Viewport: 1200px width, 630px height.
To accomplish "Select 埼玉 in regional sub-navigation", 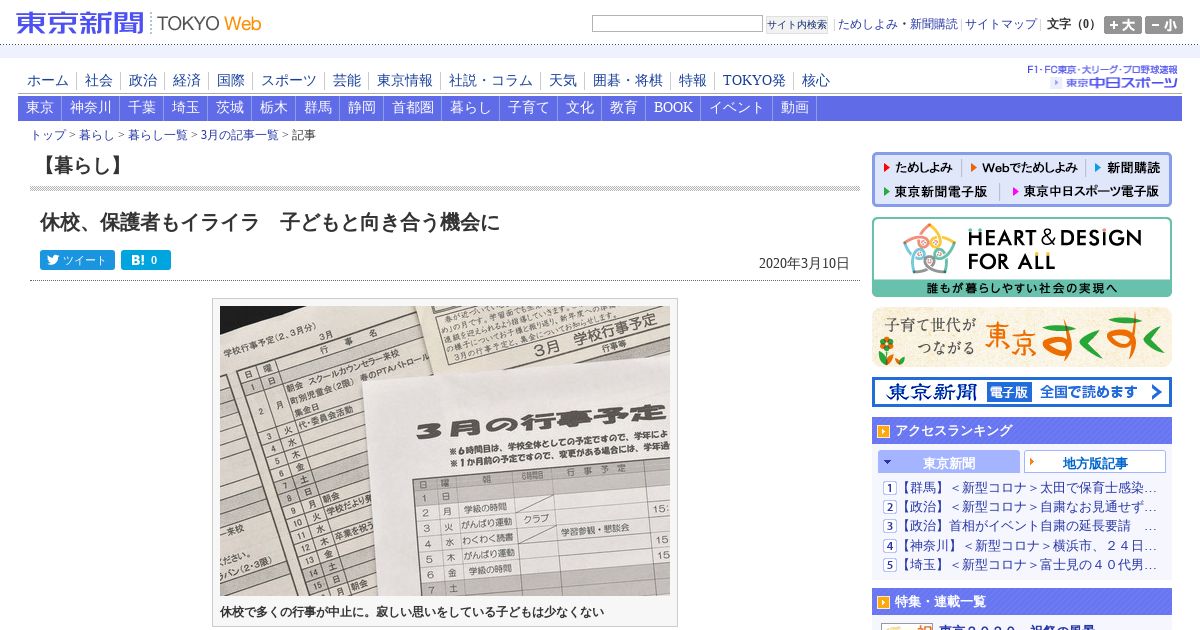I will [x=186, y=108].
